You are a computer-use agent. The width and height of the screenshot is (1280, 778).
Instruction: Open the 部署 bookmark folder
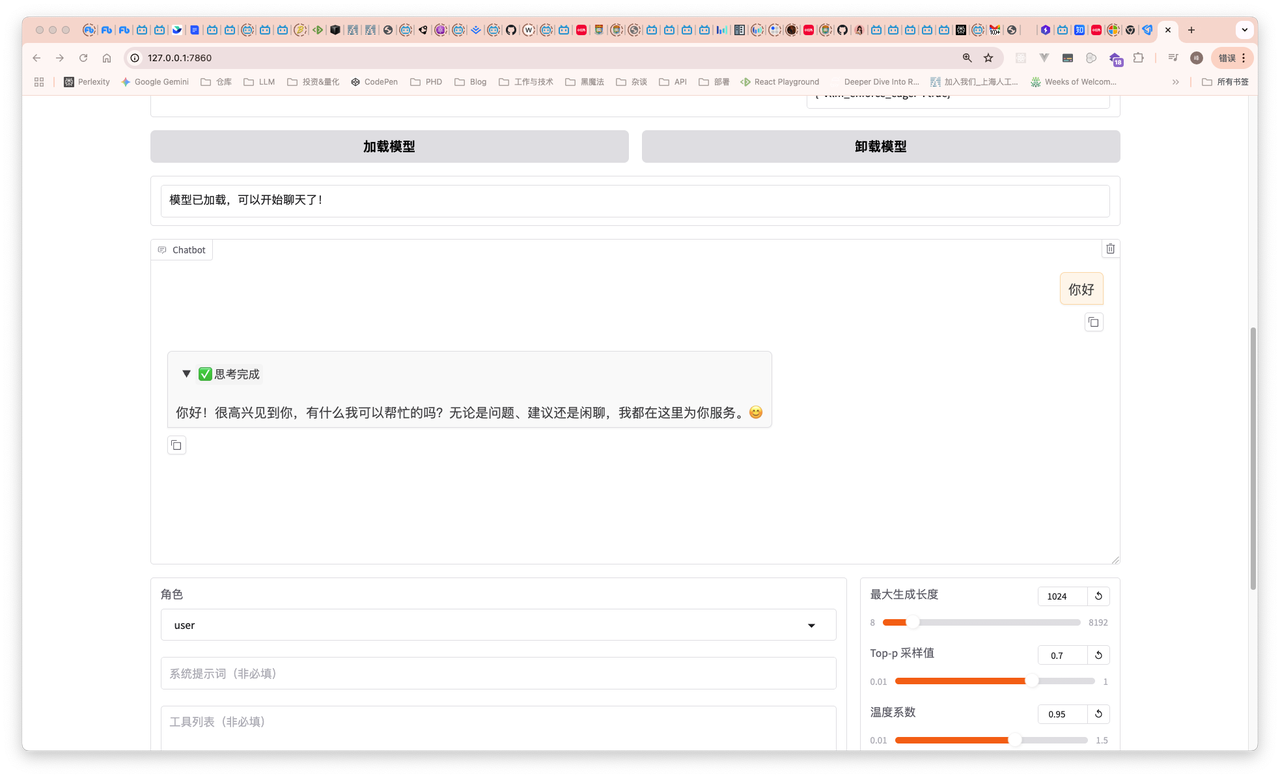point(714,82)
